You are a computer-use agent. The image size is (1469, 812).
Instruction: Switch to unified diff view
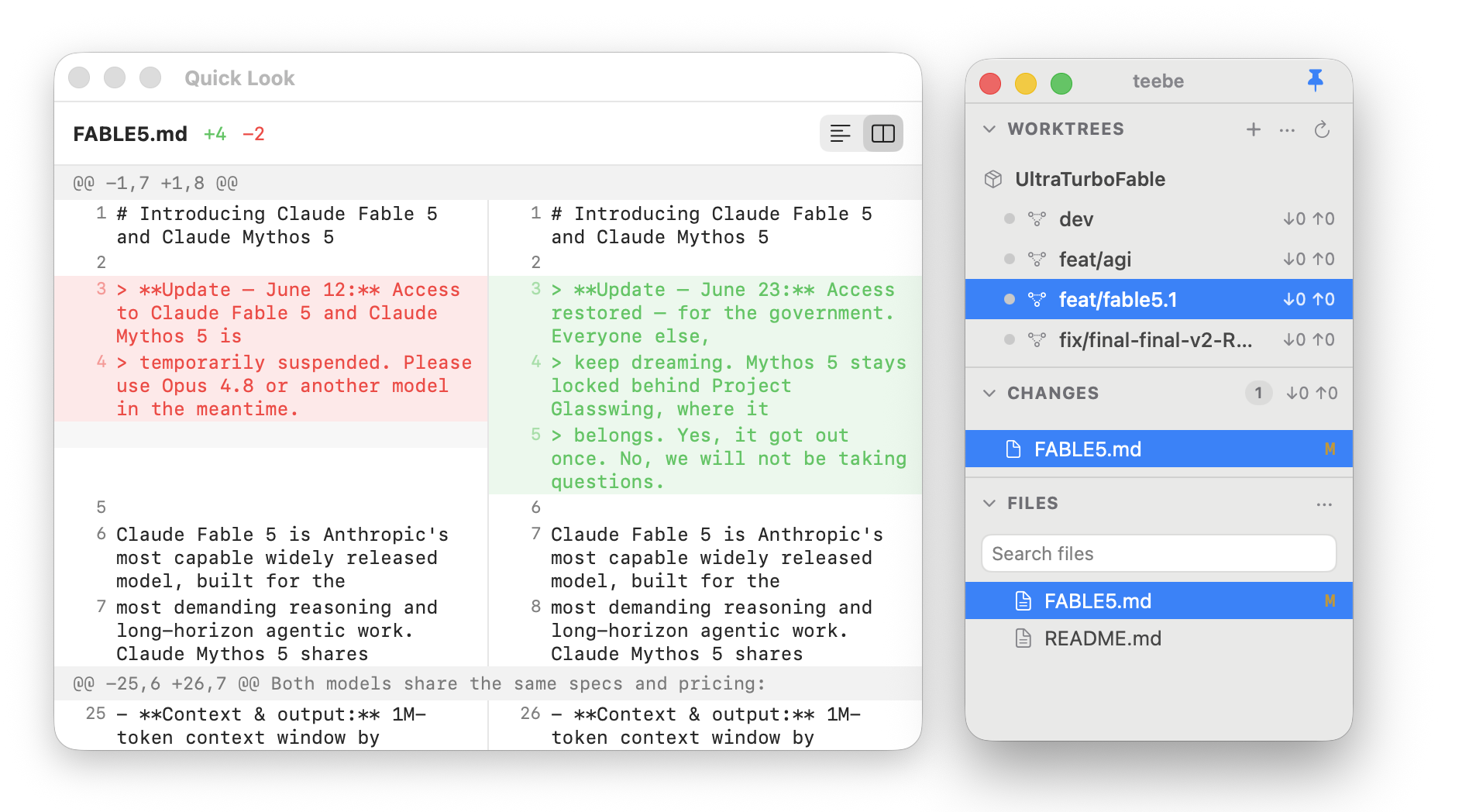(x=841, y=133)
